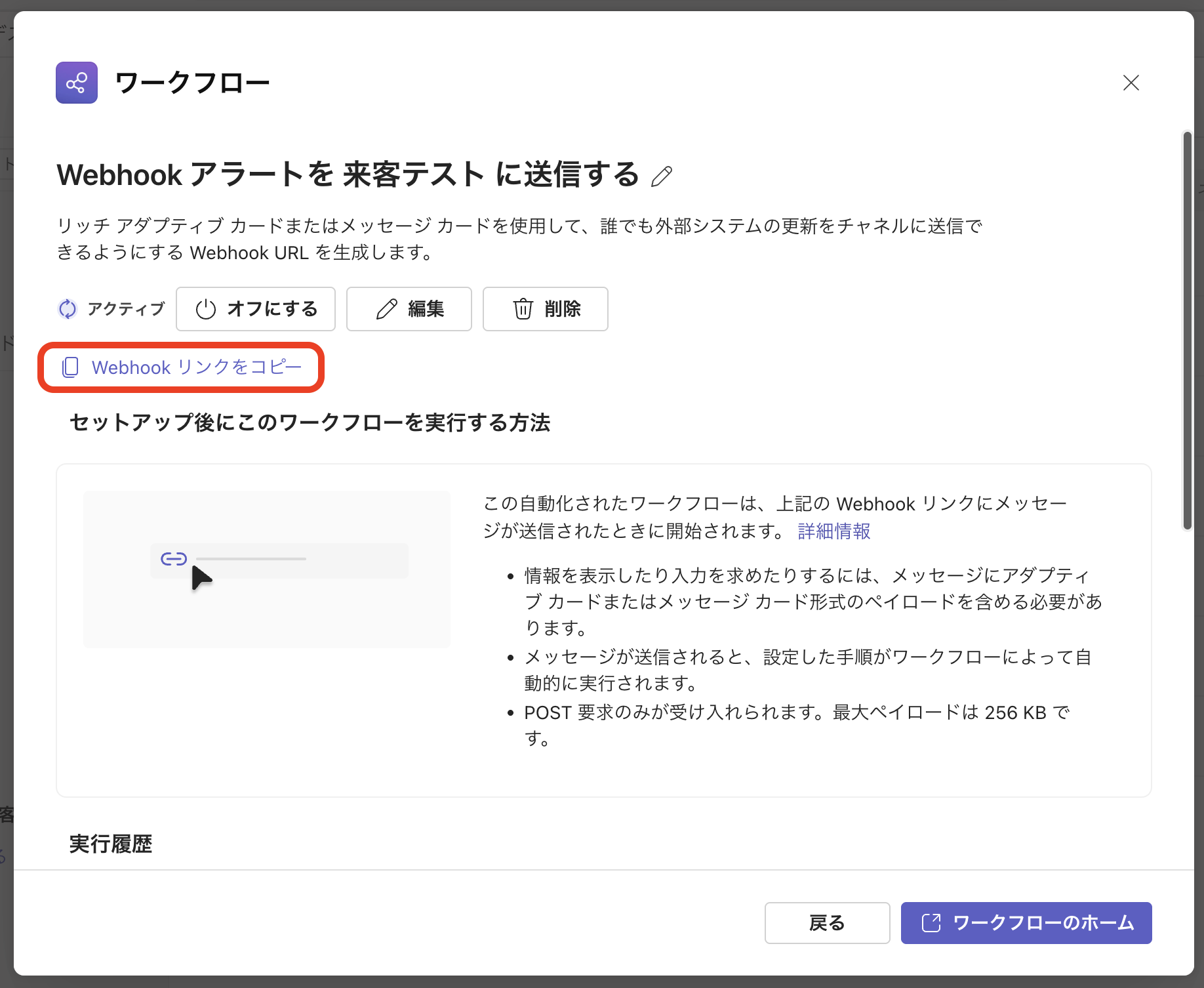This screenshot has width=1204, height=988.
Task: Copy the webhook URL via Webhook リンクをコピー
Action: coord(196,367)
